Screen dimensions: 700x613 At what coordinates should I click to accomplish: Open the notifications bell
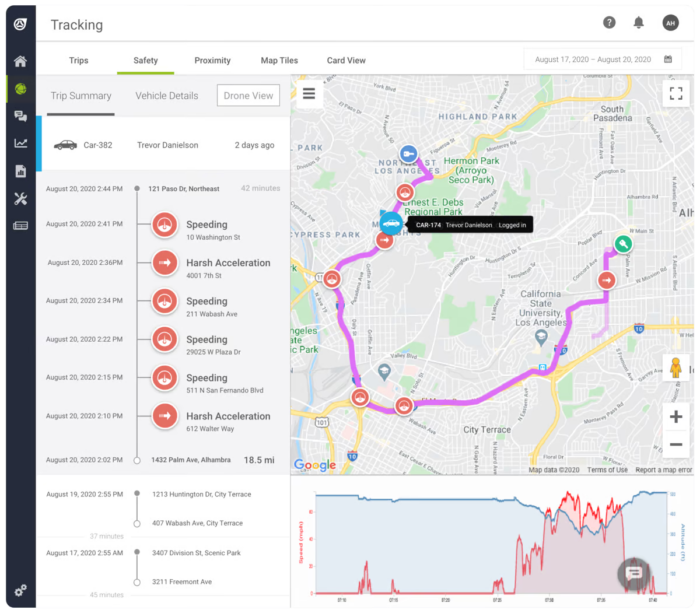(639, 22)
